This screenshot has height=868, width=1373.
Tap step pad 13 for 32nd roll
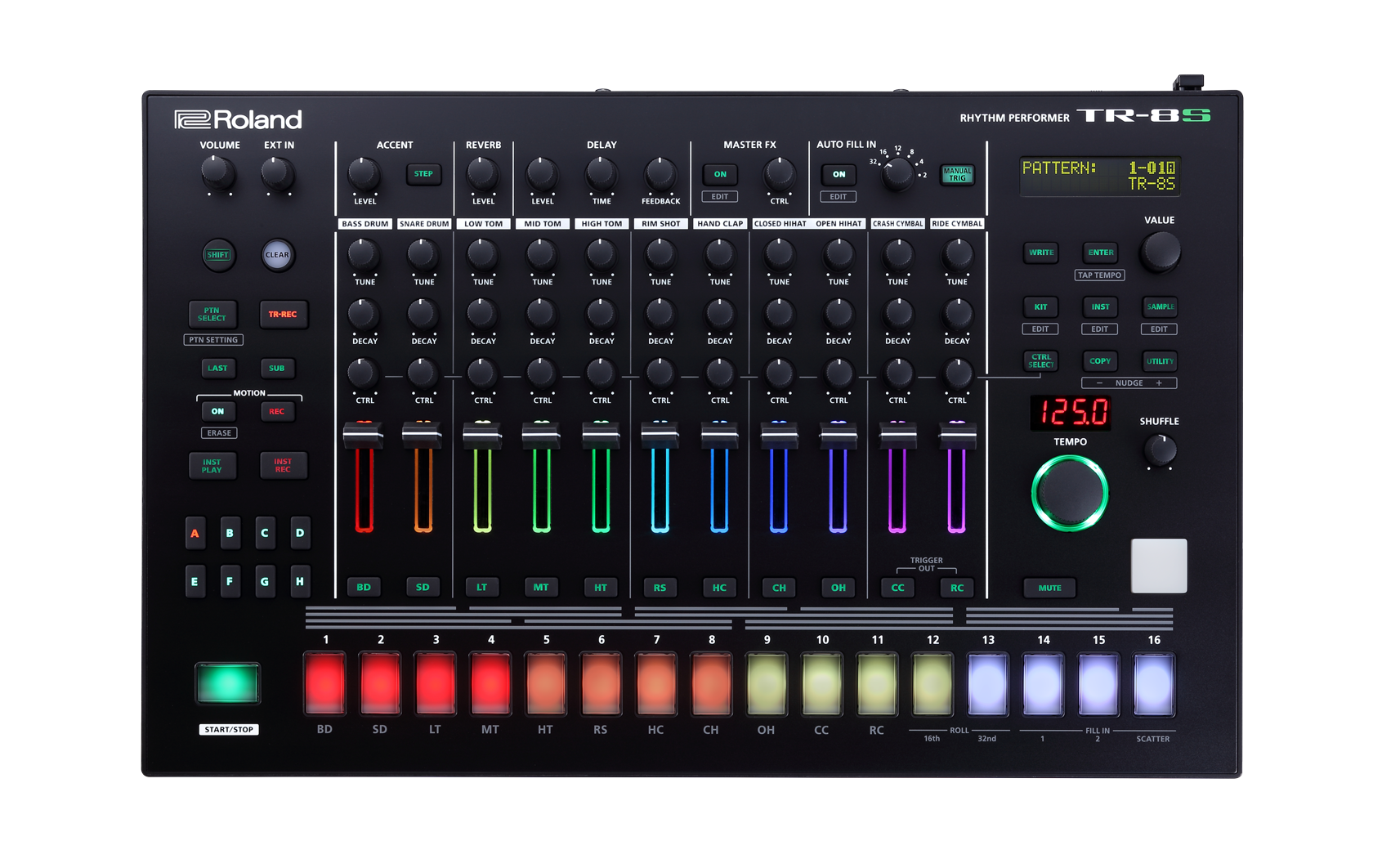(988, 684)
